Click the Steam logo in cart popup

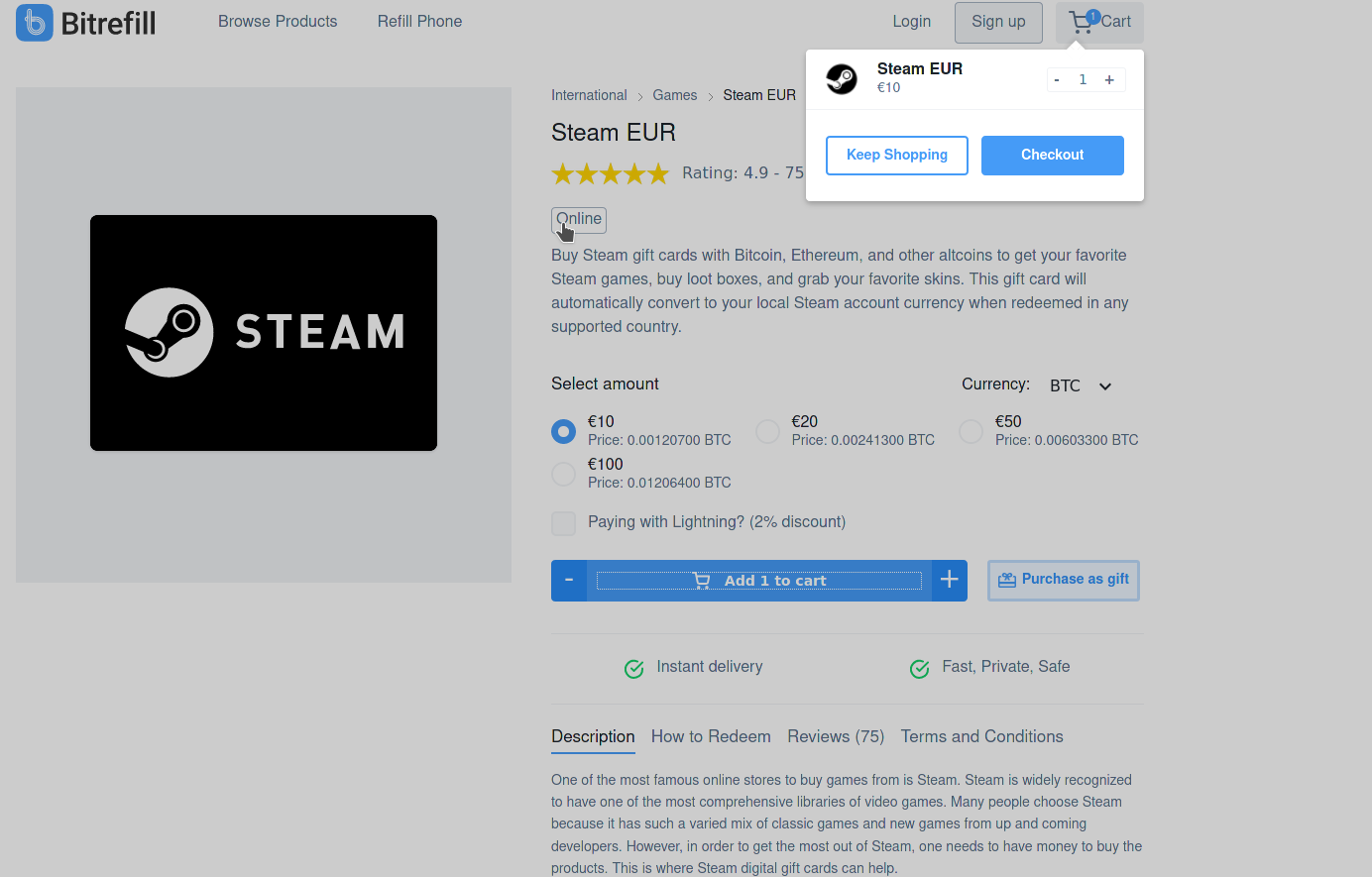(x=842, y=78)
